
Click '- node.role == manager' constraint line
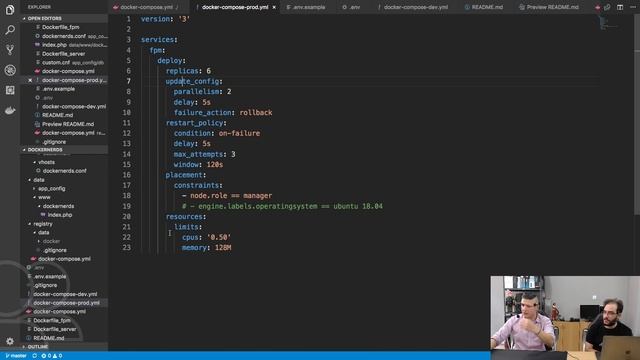point(227,196)
